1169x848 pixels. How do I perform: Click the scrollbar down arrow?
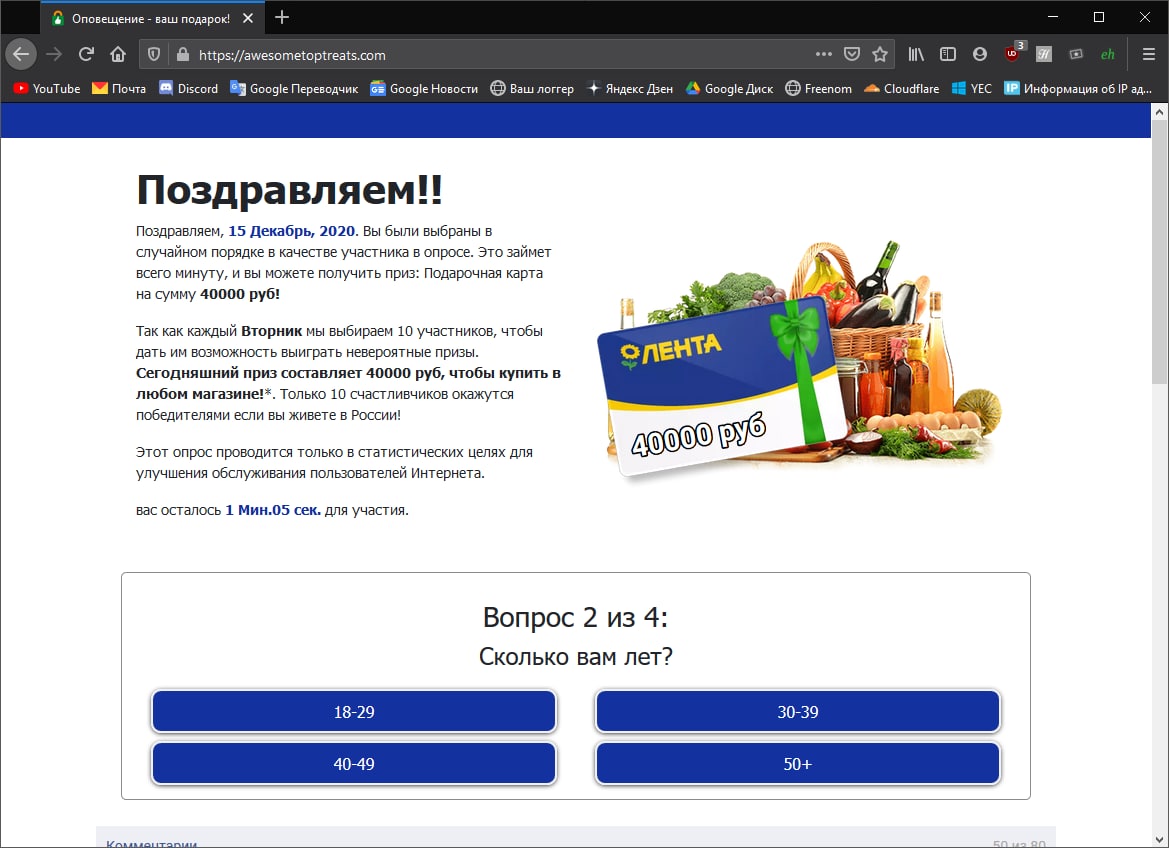tap(1159, 840)
